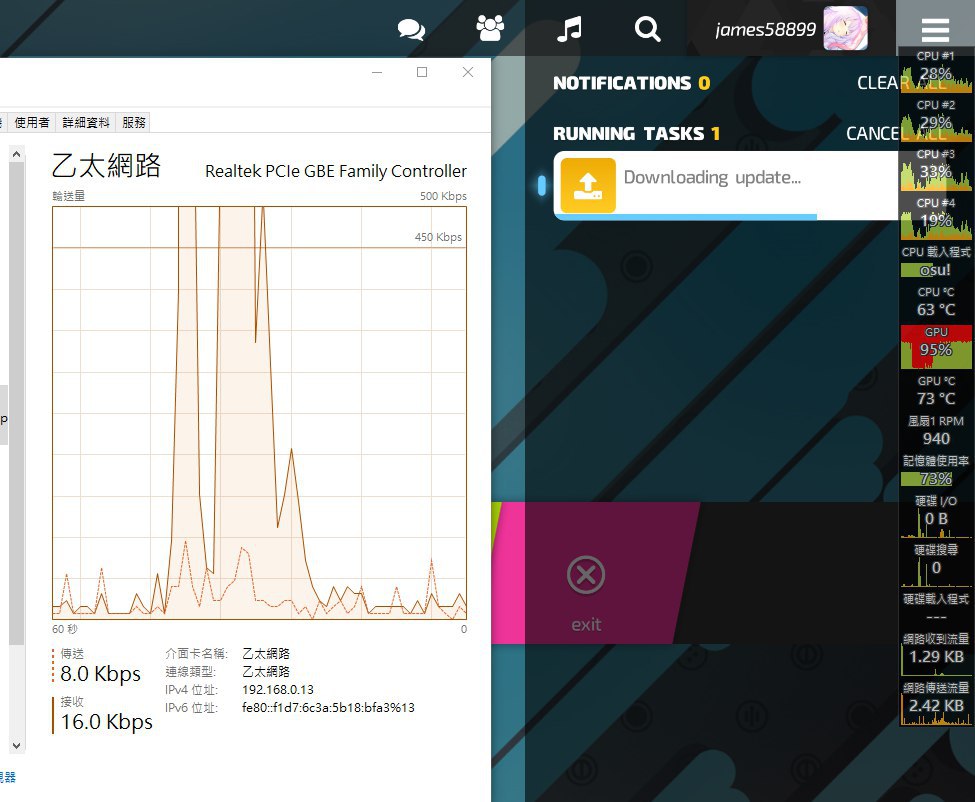The height and width of the screenshot is (802, 975).
Task: Click the scrollbar down arrow
Action: [17, 745]
